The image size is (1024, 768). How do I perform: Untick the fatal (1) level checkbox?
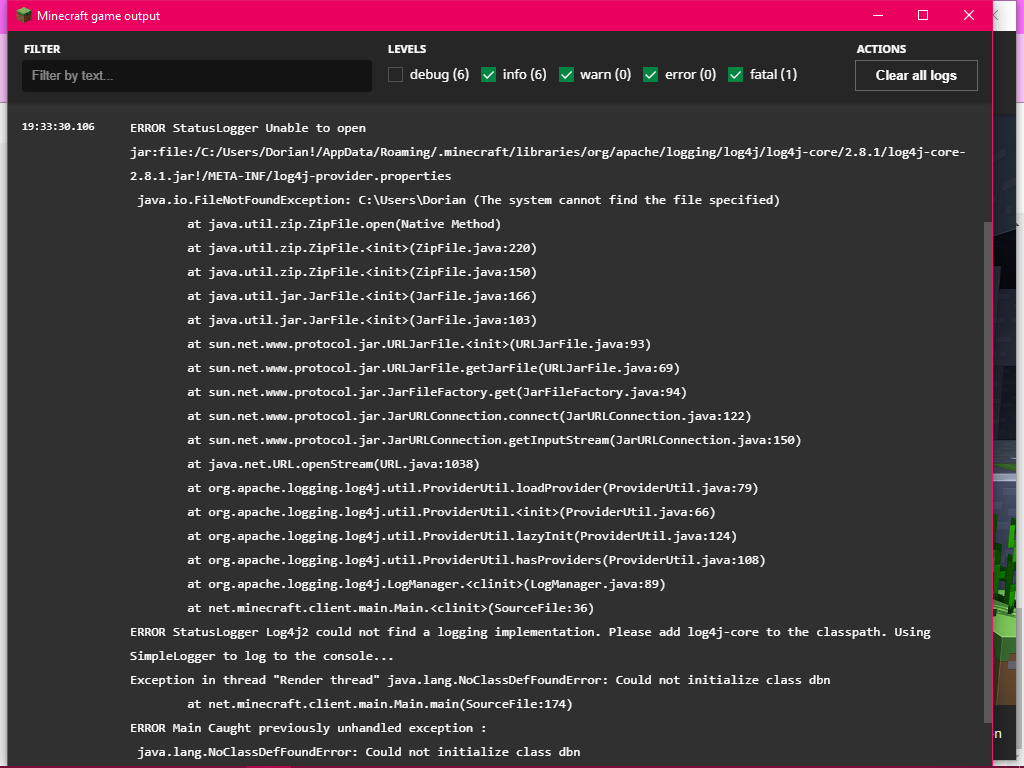[x=736, y=75]
